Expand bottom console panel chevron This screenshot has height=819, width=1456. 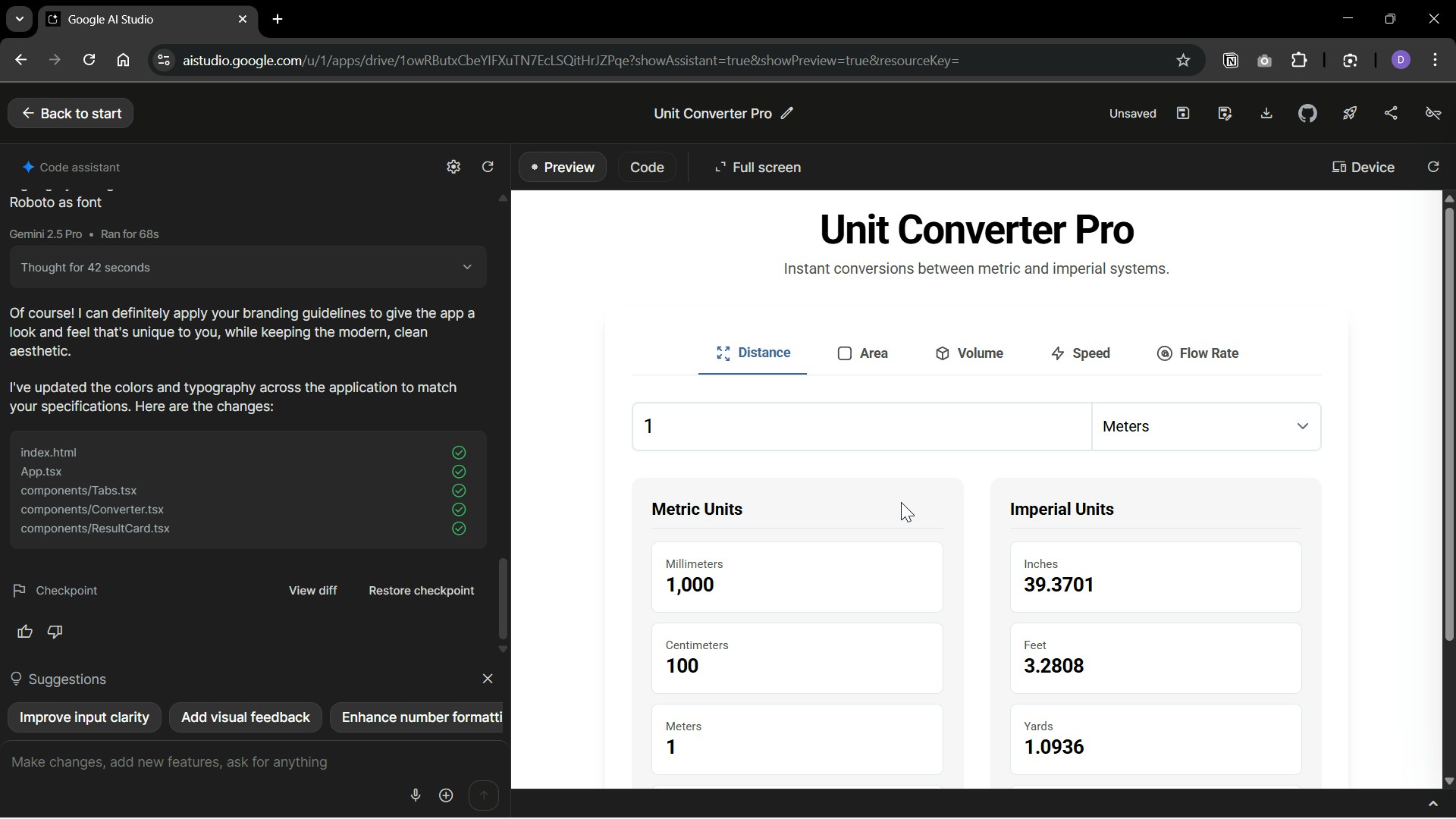tap(1432, 804)
